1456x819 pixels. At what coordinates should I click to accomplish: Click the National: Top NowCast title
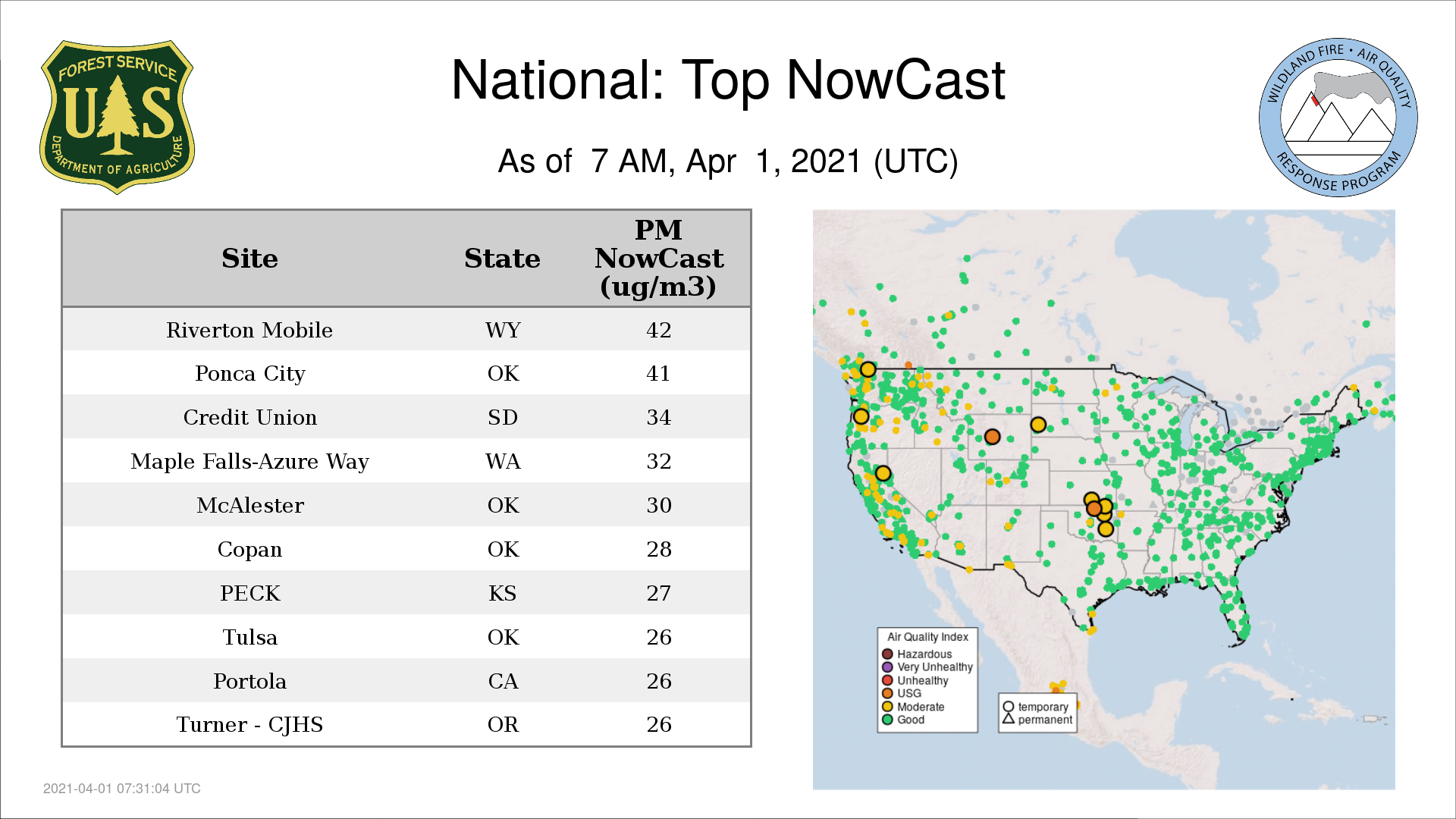[727, 80]
